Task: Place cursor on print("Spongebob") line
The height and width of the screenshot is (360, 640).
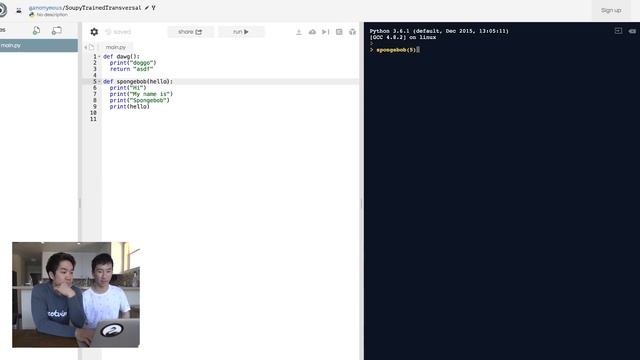Action: pos(139,100)
